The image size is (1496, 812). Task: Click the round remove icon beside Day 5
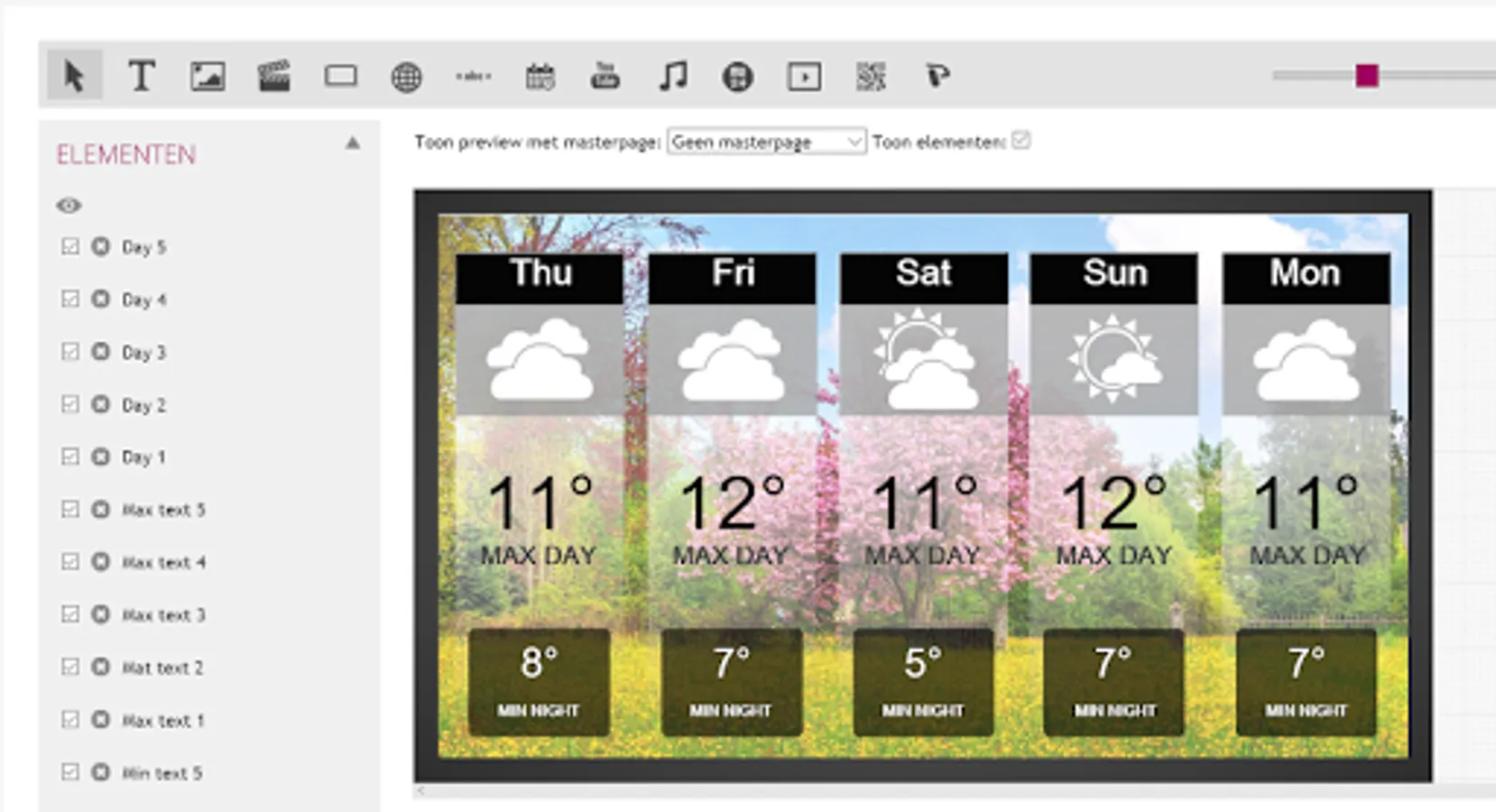pyautogui.click(x=100, y=246)
